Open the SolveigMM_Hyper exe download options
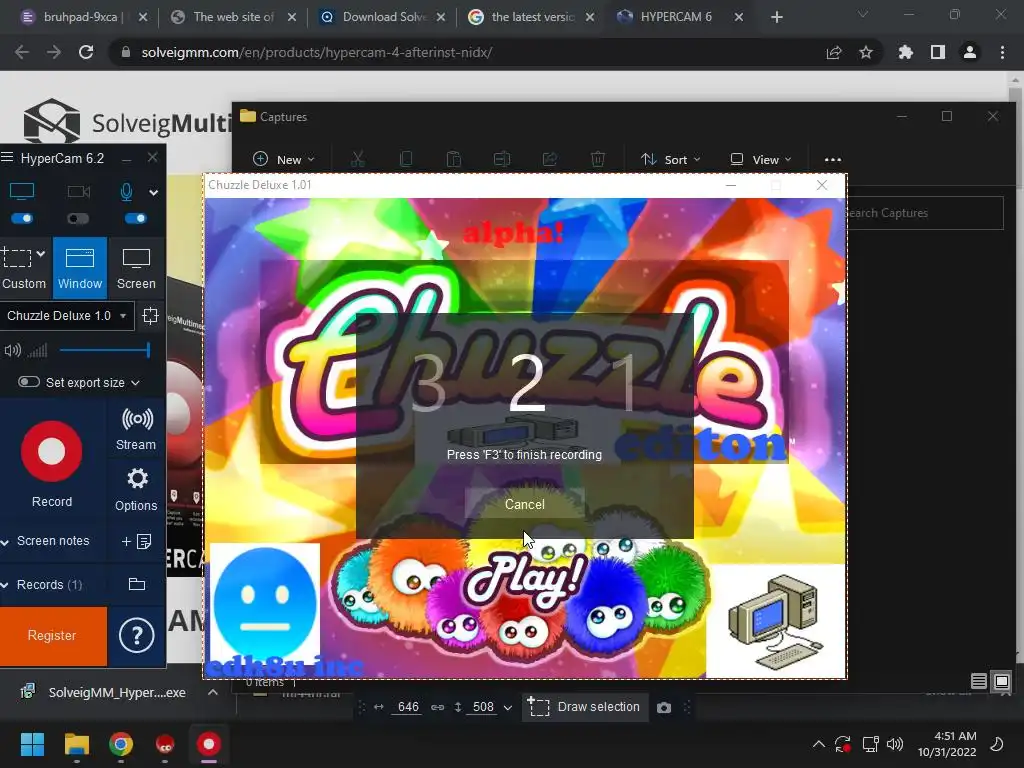This screenshot has height=768, width=1024. (x=212, y=692)
